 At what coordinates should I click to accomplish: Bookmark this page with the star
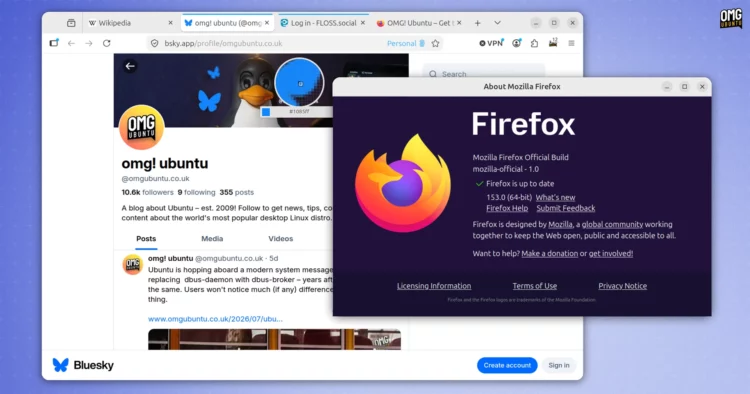tap(435, 44)
